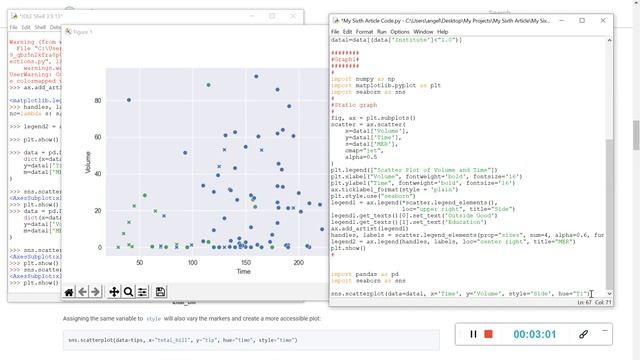The width and height of the screenshot is (640, 360).
Task: Go forward to next plot view
Action: click(x=96, y=292)
